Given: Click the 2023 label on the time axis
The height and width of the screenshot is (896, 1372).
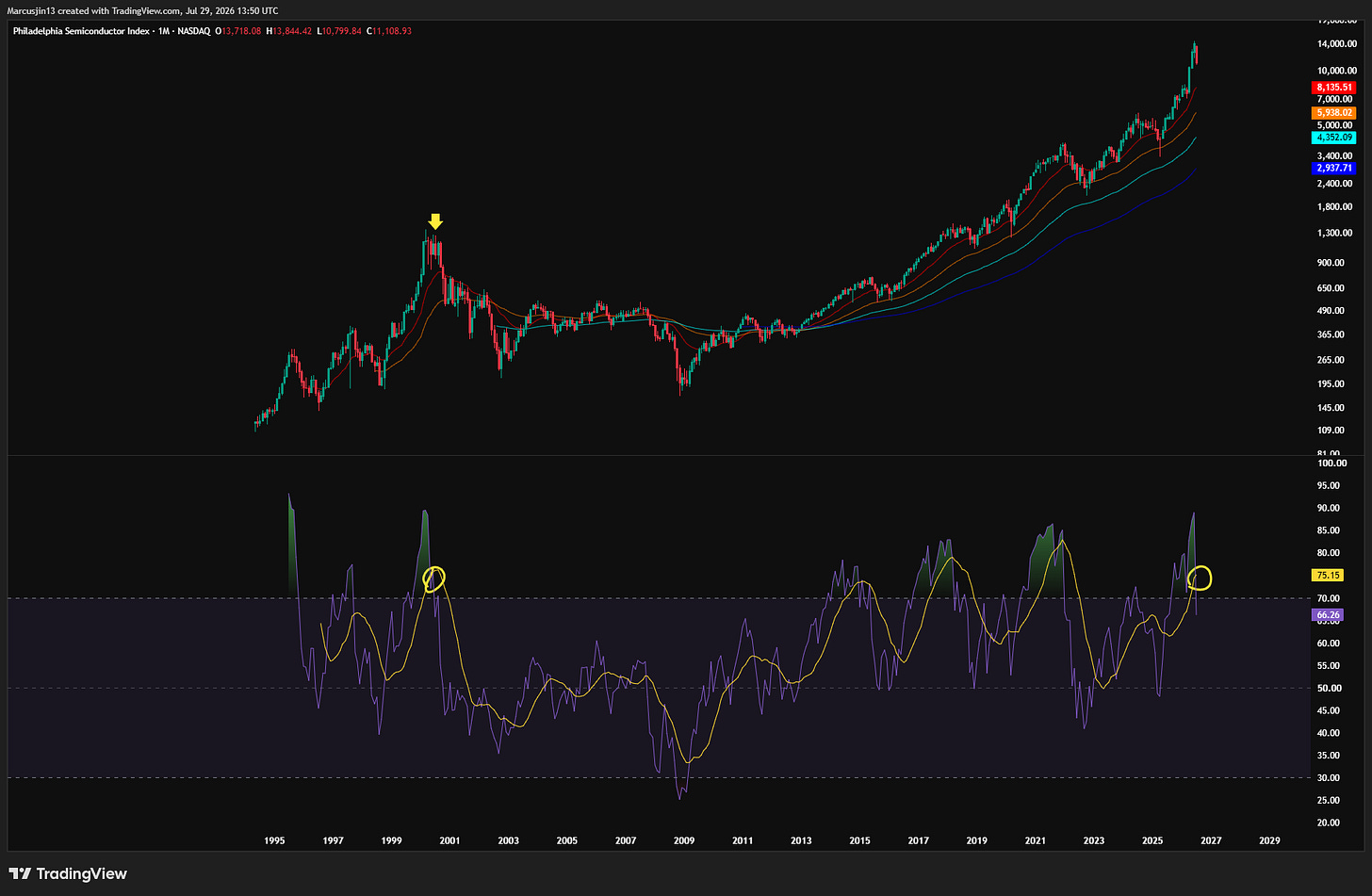Looking at the screenshot, I should [x=1093, y=840].
